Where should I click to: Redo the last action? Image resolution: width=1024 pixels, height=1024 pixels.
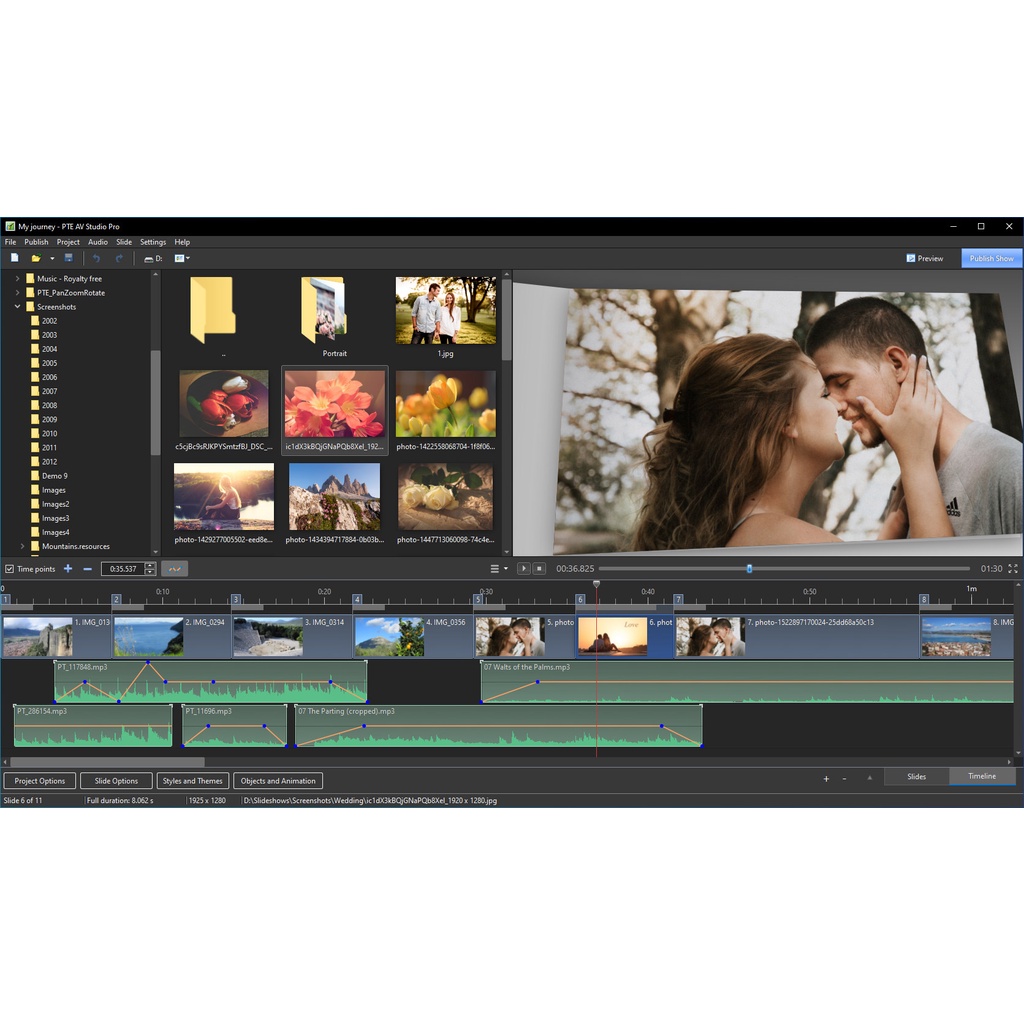pyautogui.click(x=119, y=258)
